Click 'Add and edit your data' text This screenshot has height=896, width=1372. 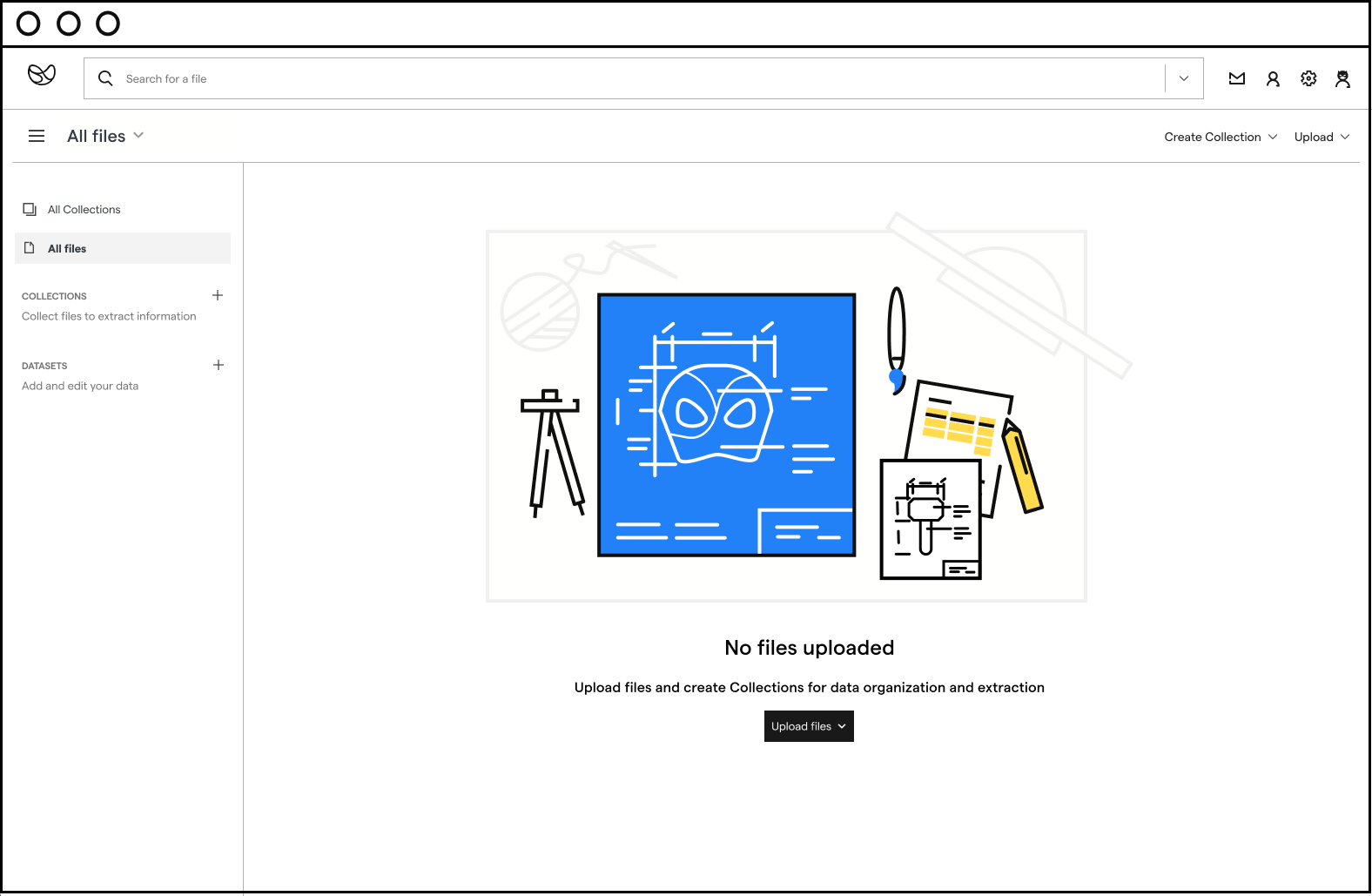pos(80,386)
